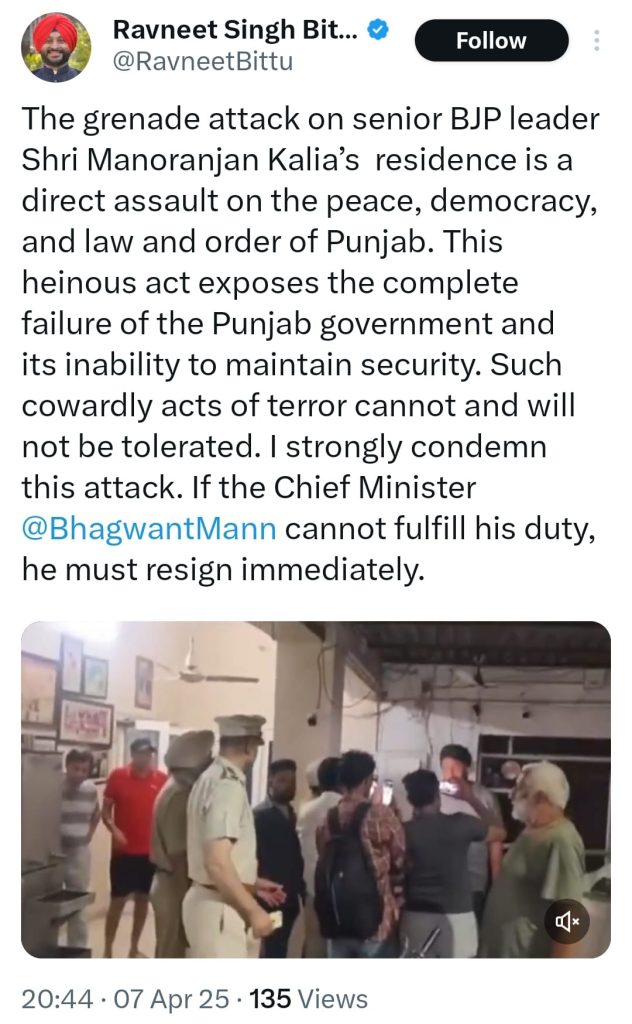Screen dimensions: 632x1024
Task: Click the blue verified badge
Action: (379, 29)
